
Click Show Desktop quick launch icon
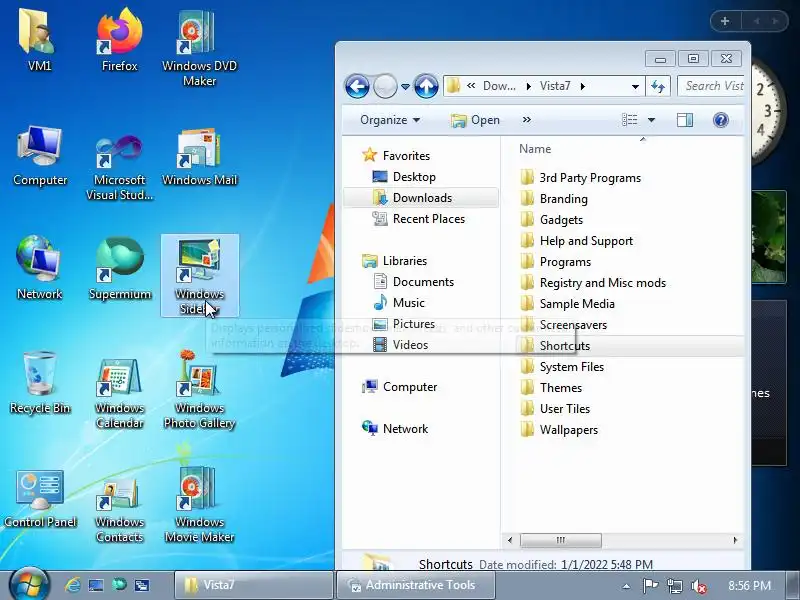(x=96, y=585)
